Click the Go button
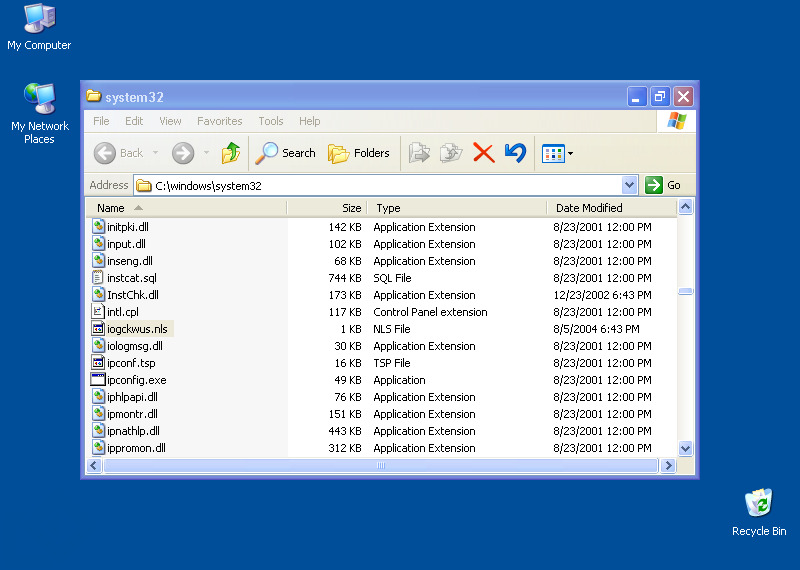800x570 pixels. (x=663, y=185)
